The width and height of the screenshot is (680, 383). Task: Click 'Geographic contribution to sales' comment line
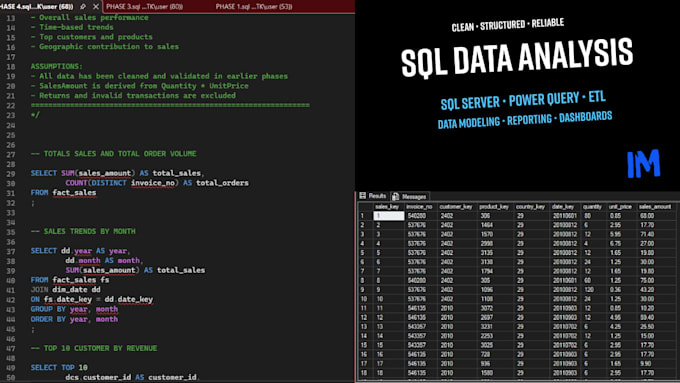click(105, 46)
